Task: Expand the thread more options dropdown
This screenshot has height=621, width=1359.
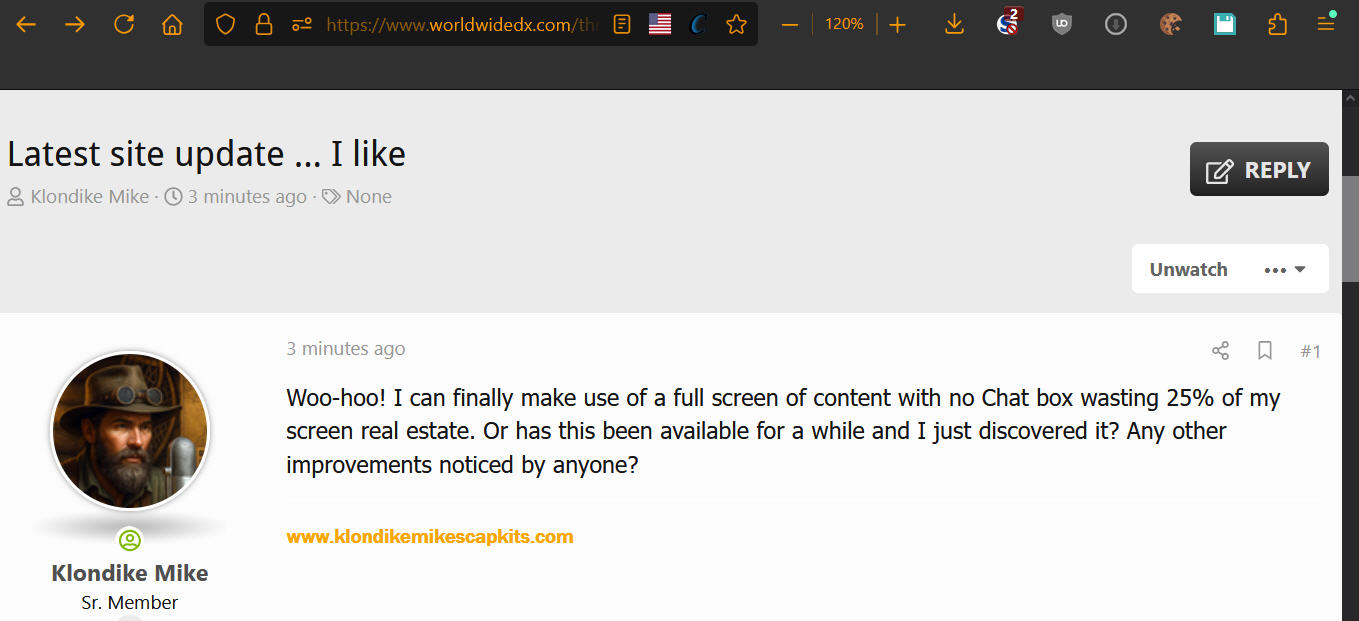Action: [1285, 269]
